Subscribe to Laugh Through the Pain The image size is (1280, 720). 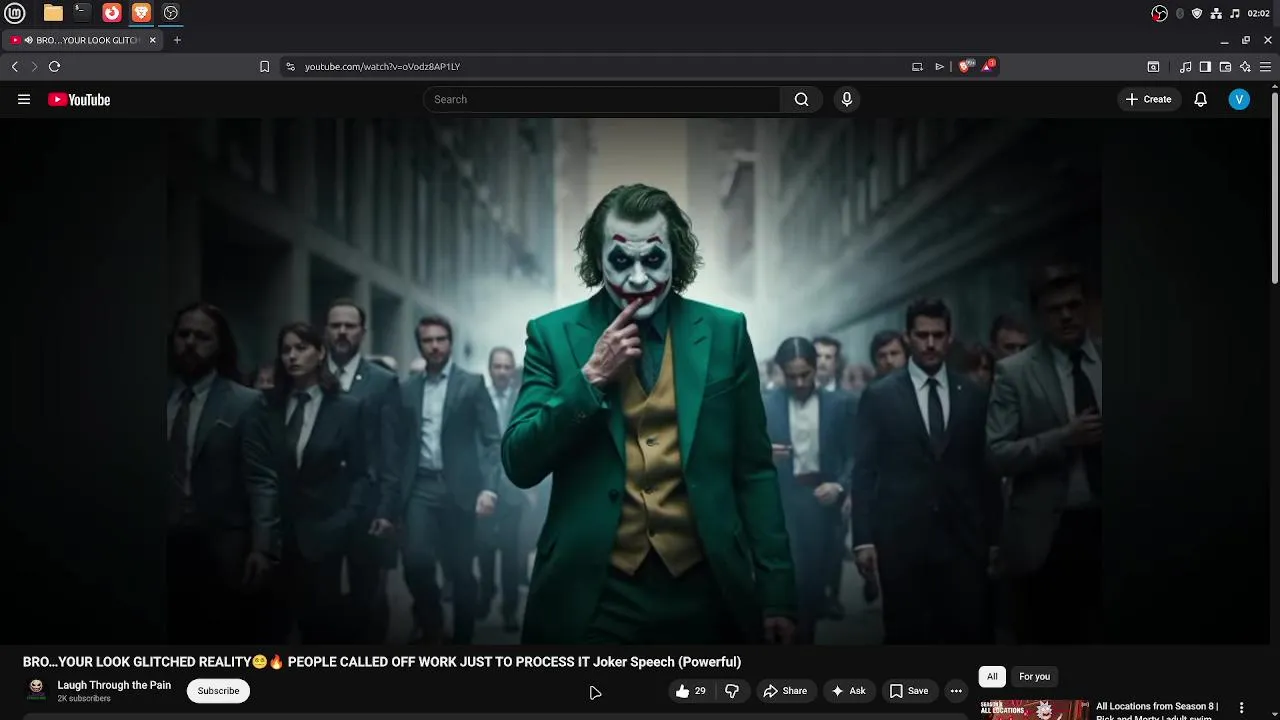(x=218, y=691)
